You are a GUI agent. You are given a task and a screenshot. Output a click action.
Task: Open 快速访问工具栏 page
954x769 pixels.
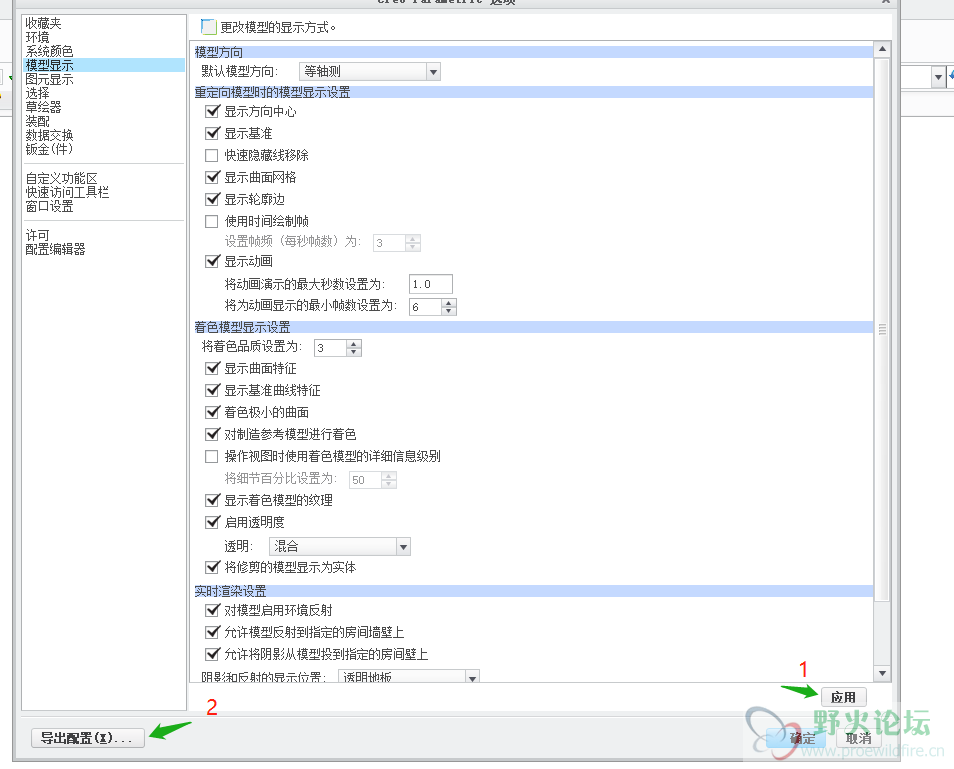click(x=67, y=192)
